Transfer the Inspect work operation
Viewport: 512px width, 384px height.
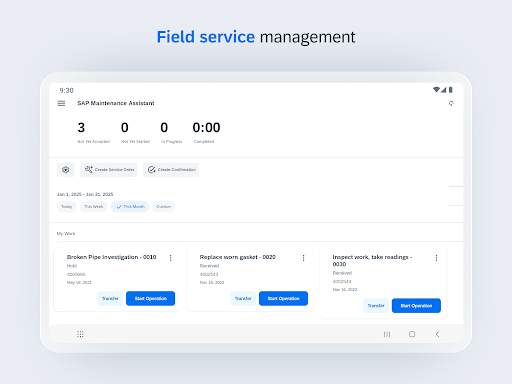[x=376, y=306]
